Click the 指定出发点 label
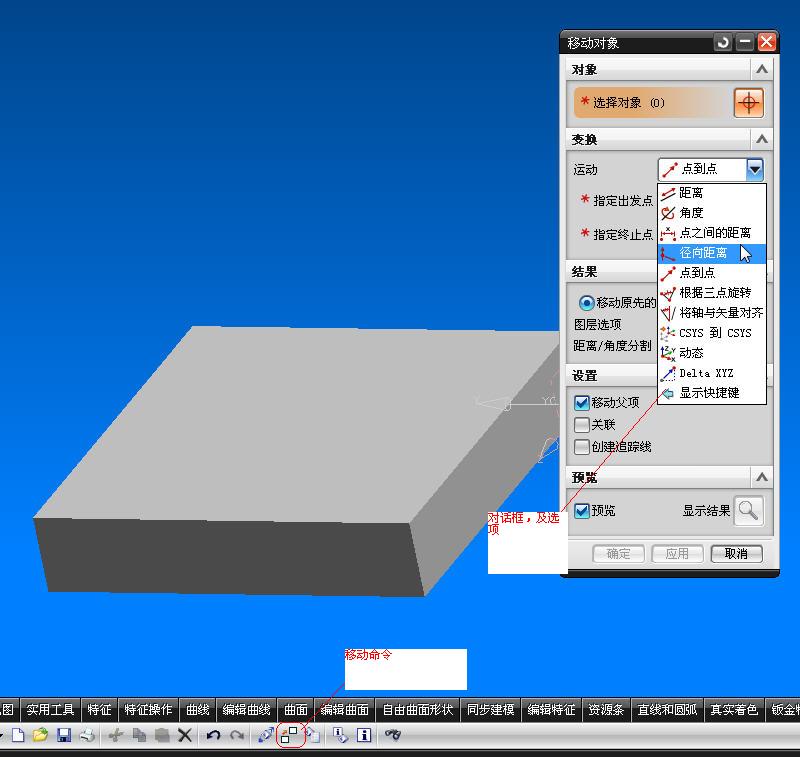This screenshot has width=800, height=757. coord(623,201)
